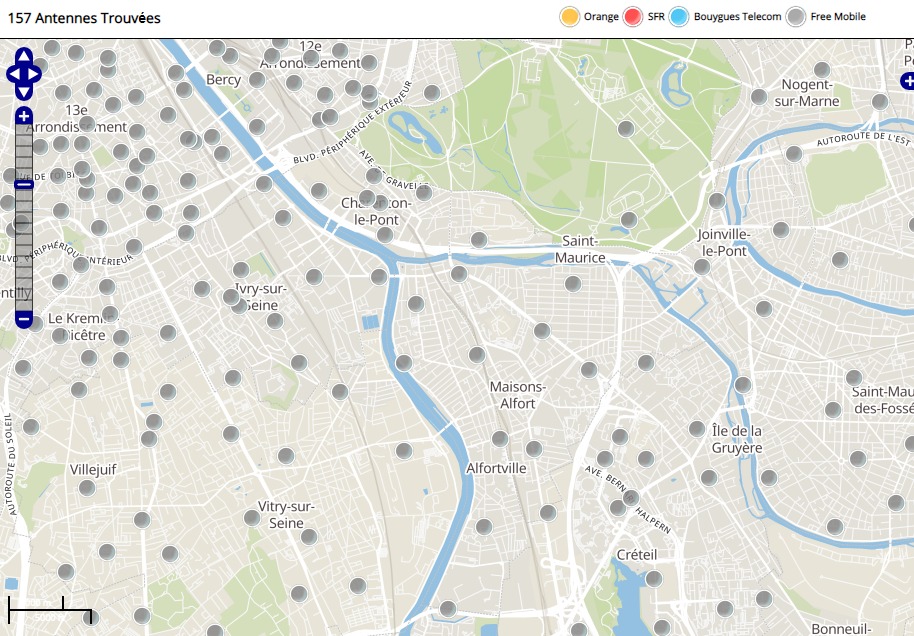This screenshot has width=914, height=636.
Task: Toggle the blue Bouygues Telecom legend circle
Action: click(679, 17)
